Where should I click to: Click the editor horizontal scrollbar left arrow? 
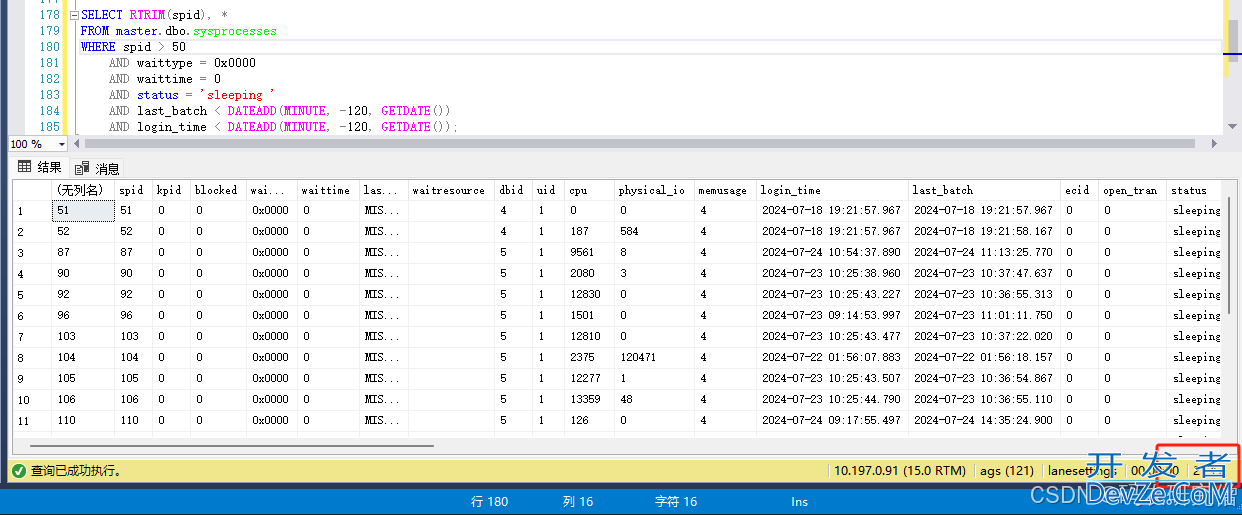pyautogui.click(x=77, y=144)
